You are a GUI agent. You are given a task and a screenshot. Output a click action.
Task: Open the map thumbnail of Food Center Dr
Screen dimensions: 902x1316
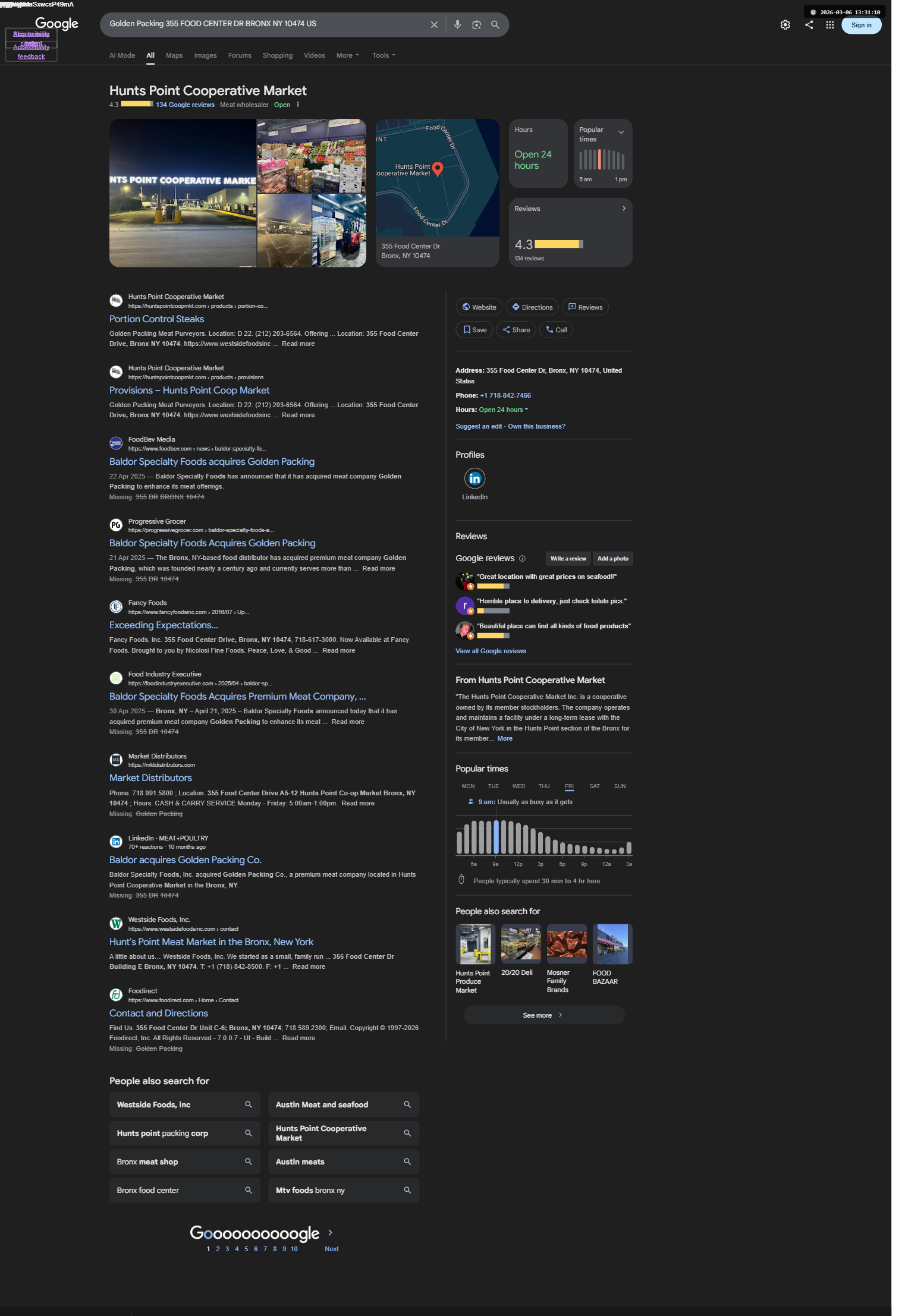point(437,178)
